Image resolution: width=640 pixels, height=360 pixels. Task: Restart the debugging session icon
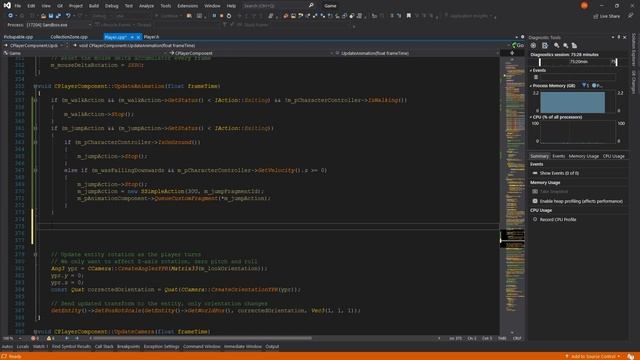(229, 16)
